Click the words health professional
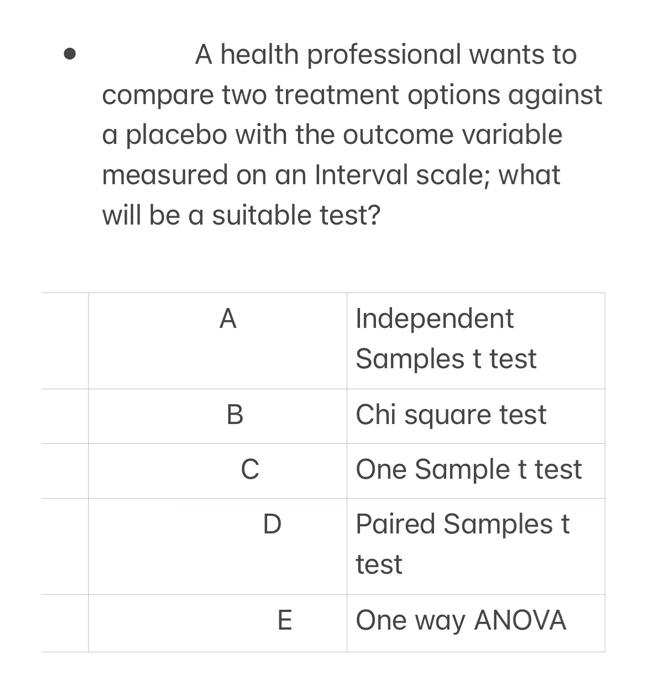 tap(341, 55)
